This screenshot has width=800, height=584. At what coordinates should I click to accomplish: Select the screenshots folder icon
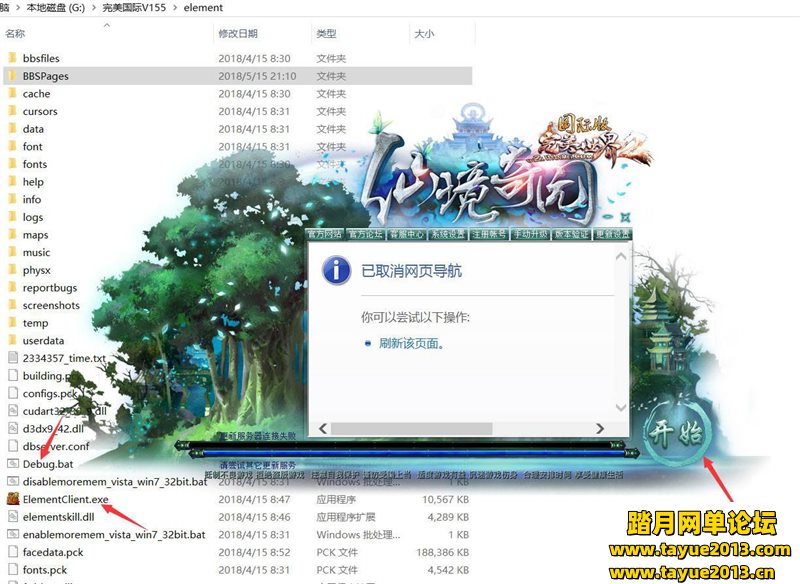pyautogui.click(x=13, y=305)
